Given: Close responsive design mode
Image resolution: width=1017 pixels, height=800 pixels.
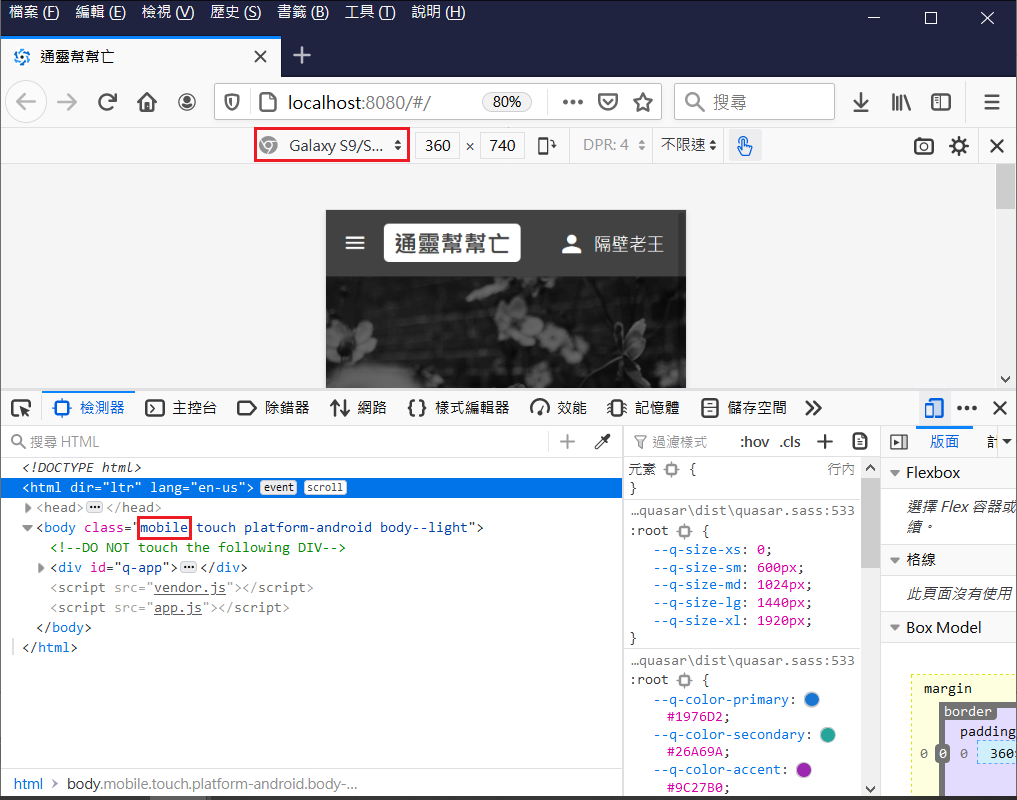Looking at the screenshot, I should pyautogui.click(x=997, y=146).
